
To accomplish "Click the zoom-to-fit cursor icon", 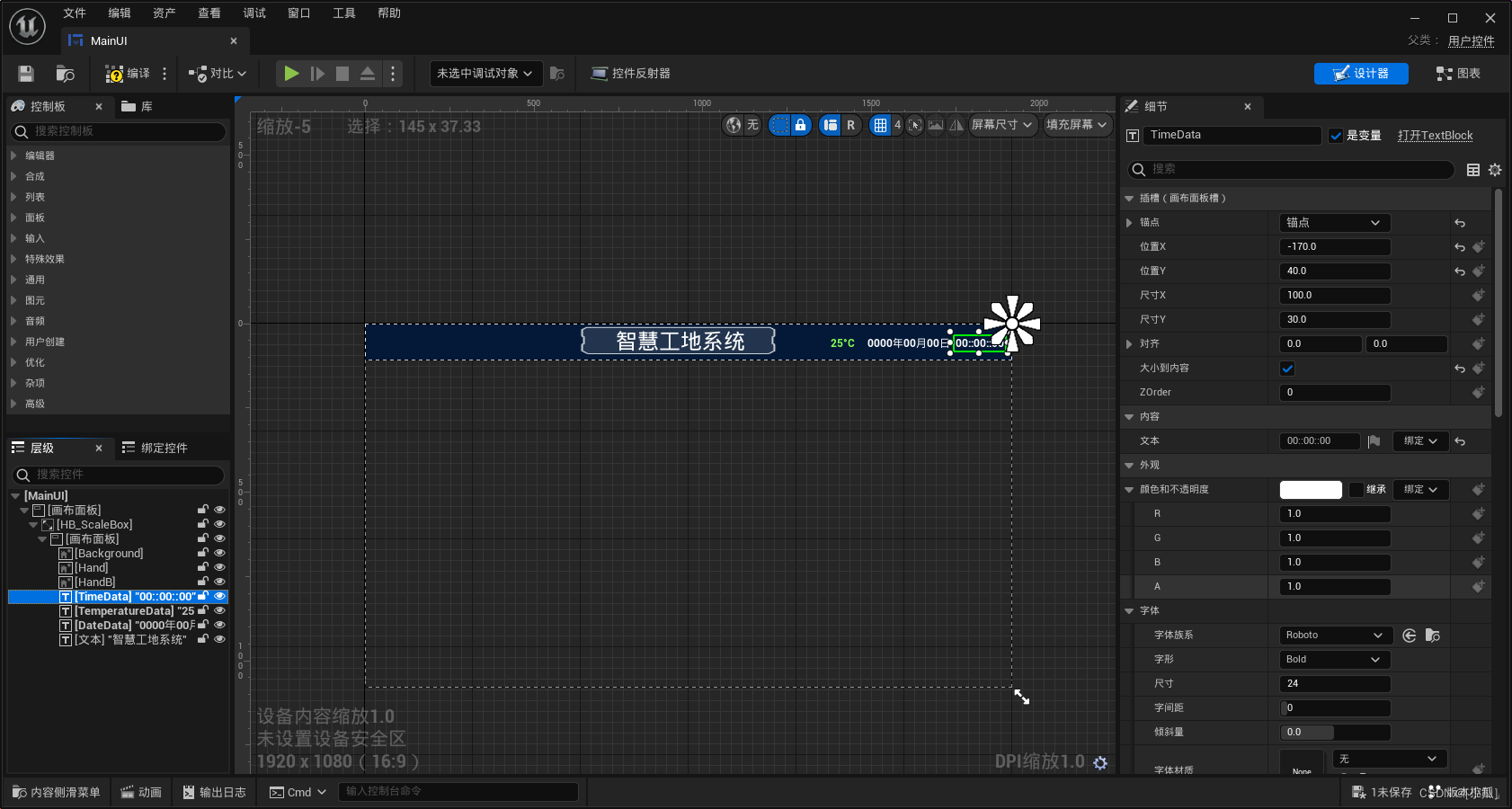I will pyautogui.click(x=915, y=125).
